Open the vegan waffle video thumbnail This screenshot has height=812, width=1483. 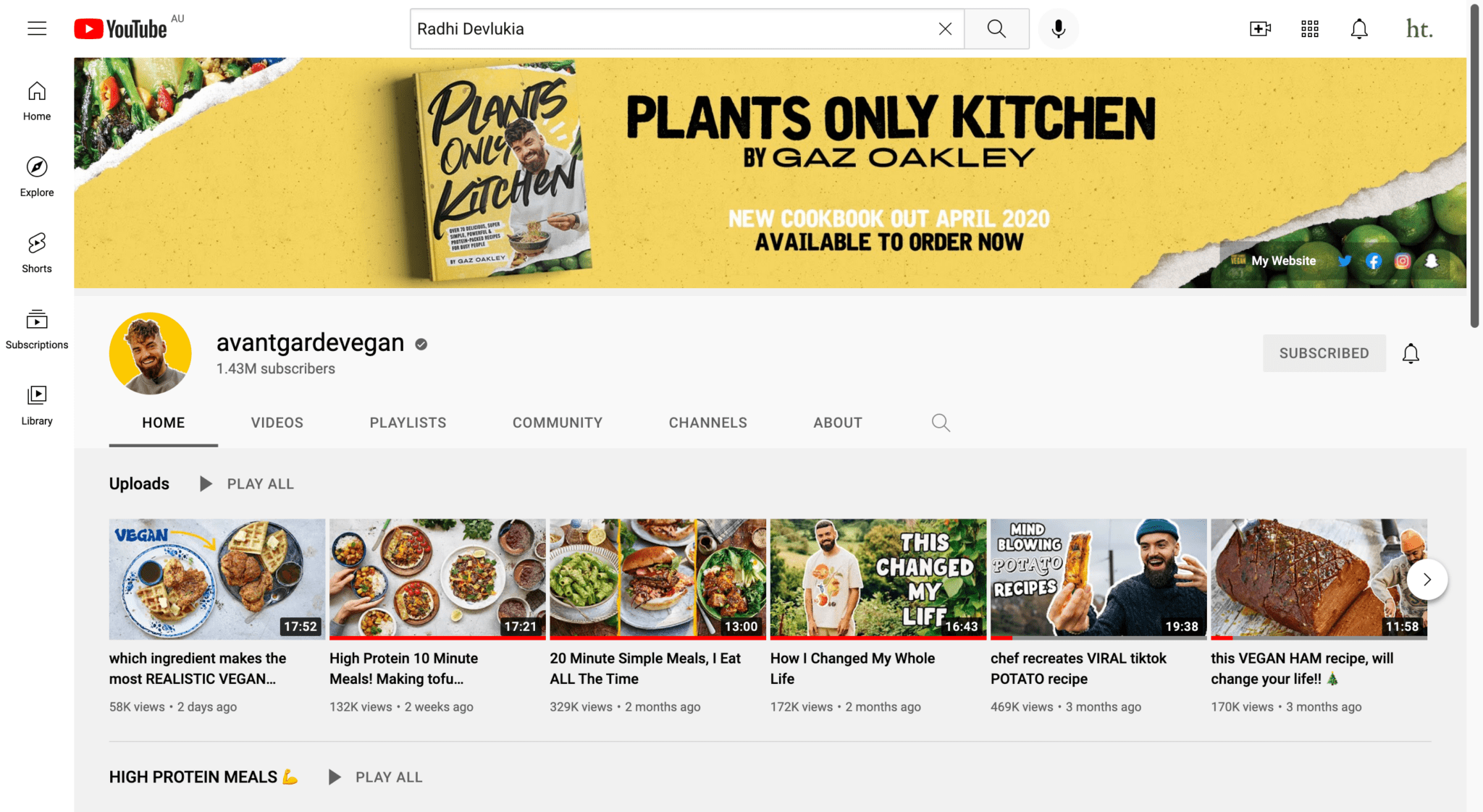pyautogui.click(x=217, y=579)
